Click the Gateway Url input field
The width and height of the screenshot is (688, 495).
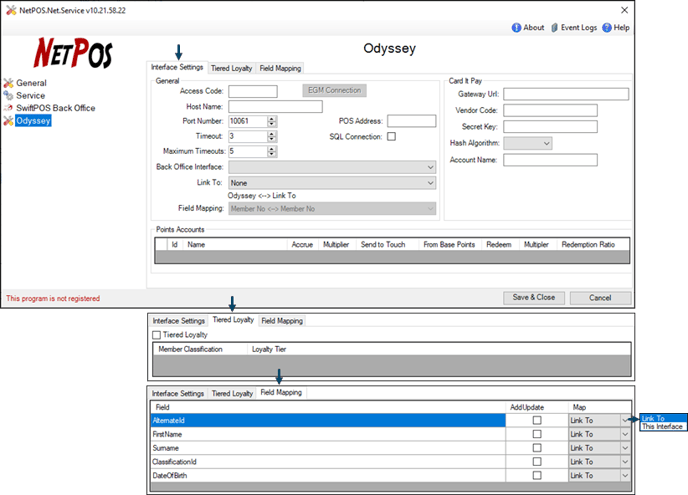(x=566, y=94)
